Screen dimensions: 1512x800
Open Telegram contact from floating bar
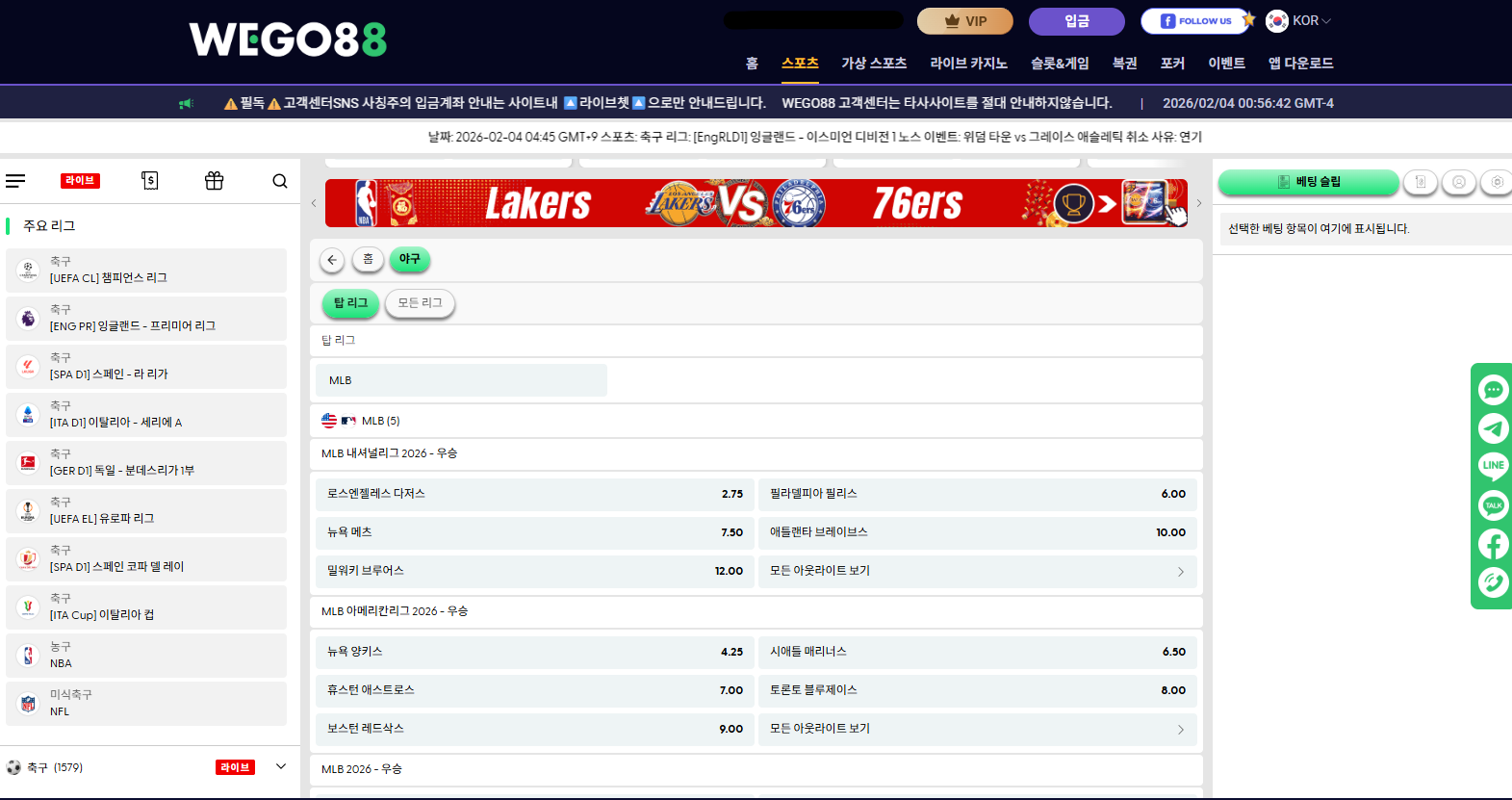(x=1493, y=428)
